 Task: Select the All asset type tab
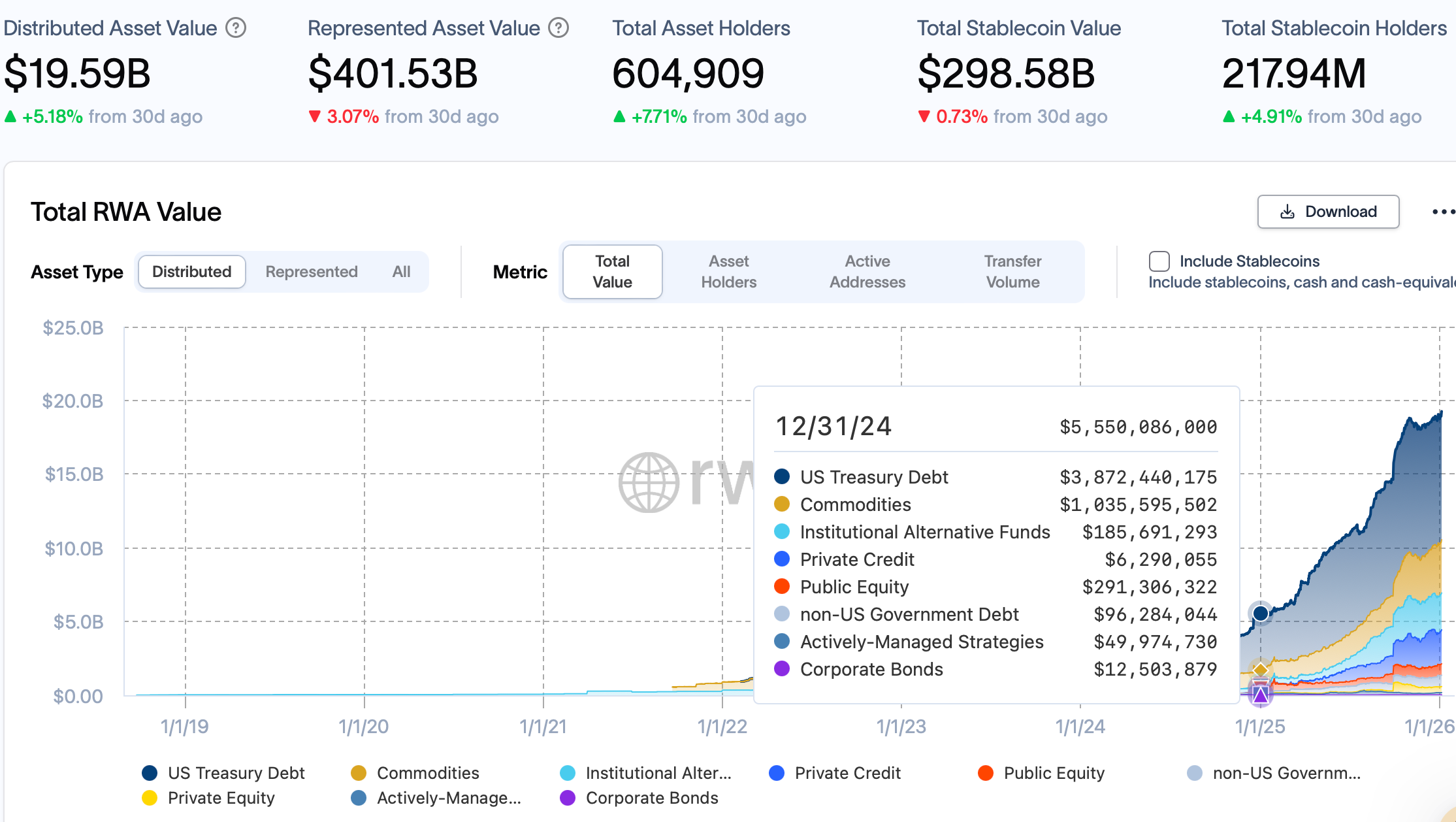[400, 272]
